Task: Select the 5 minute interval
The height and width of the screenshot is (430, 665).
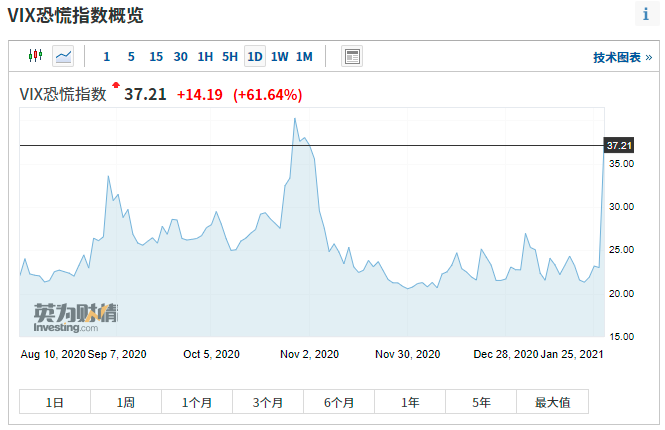Action: [131, 57]
